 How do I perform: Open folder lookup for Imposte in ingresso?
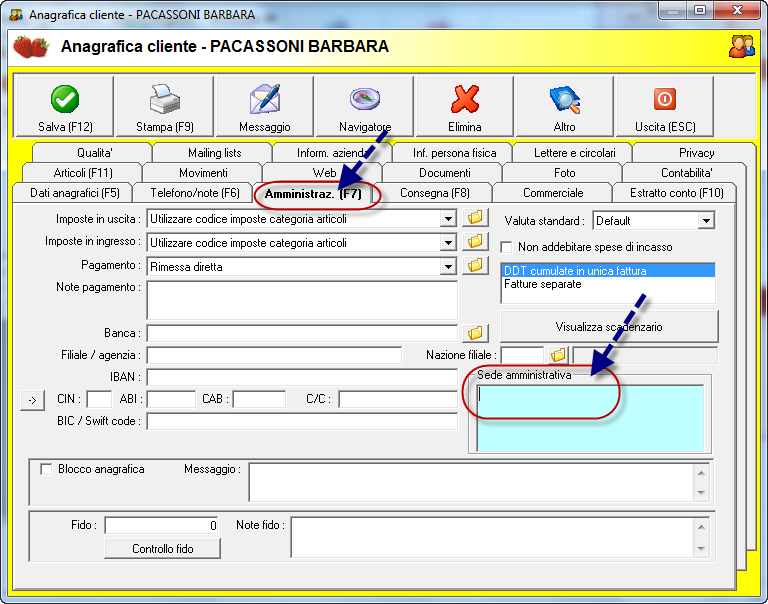(x=475, y=242)
